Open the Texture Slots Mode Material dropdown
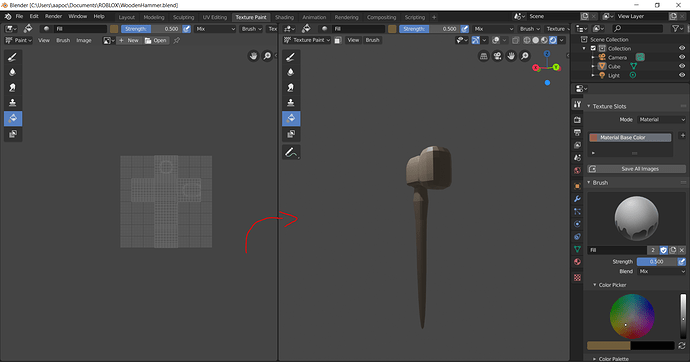Viewport: 690px width, 362px height. coord(661,120)
